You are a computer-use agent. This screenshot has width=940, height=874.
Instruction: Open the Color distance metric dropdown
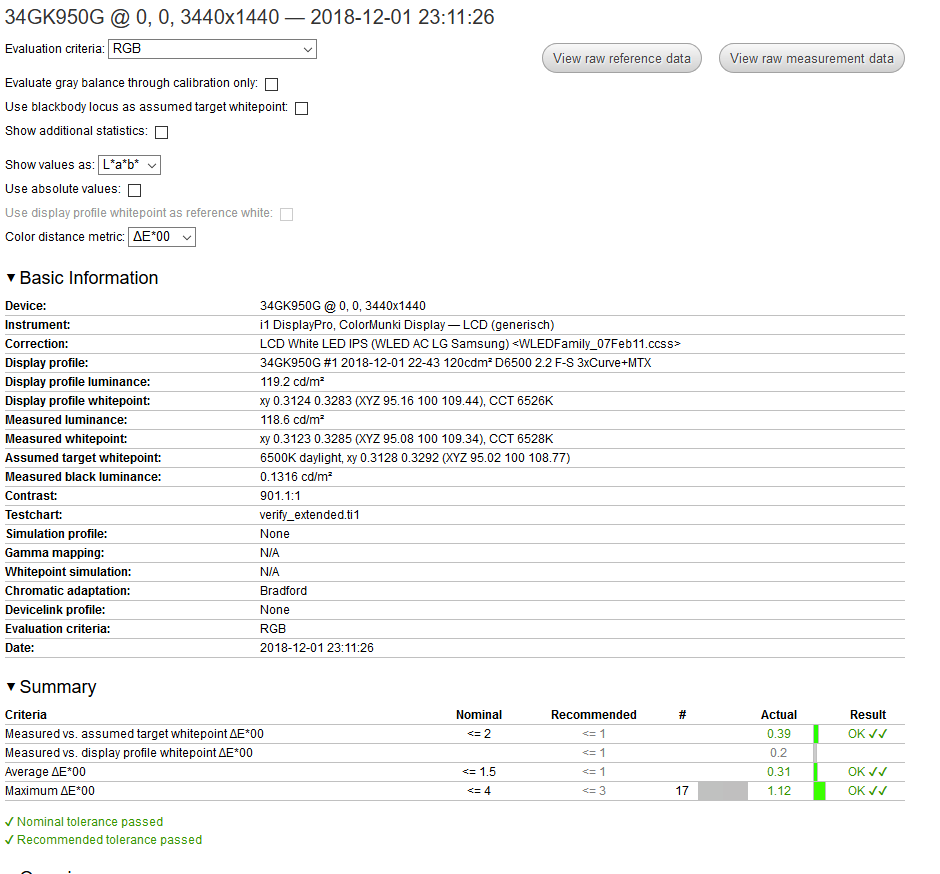coord(160,237)
